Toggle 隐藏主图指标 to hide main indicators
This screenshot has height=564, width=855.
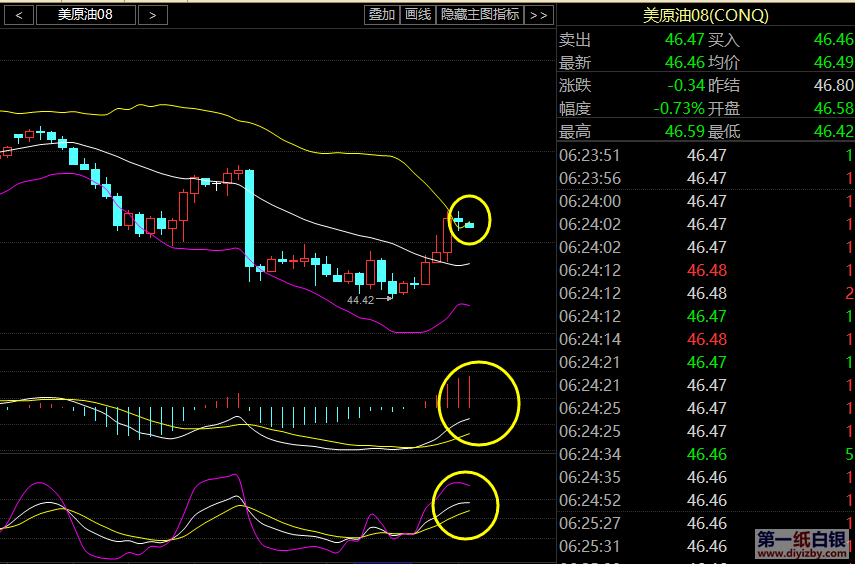480,14
